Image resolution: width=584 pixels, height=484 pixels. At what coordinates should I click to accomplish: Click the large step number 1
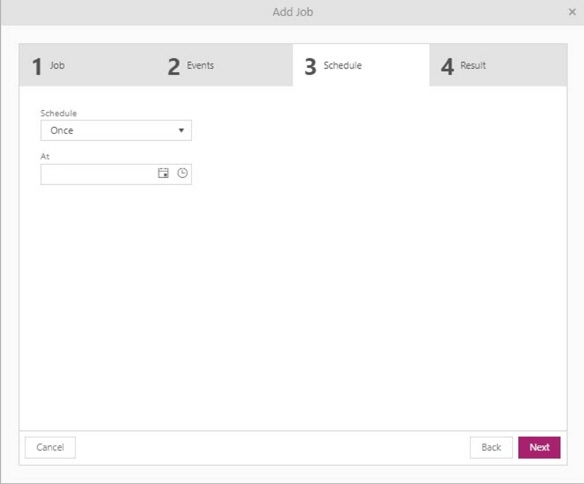click(x=37, y=67)
